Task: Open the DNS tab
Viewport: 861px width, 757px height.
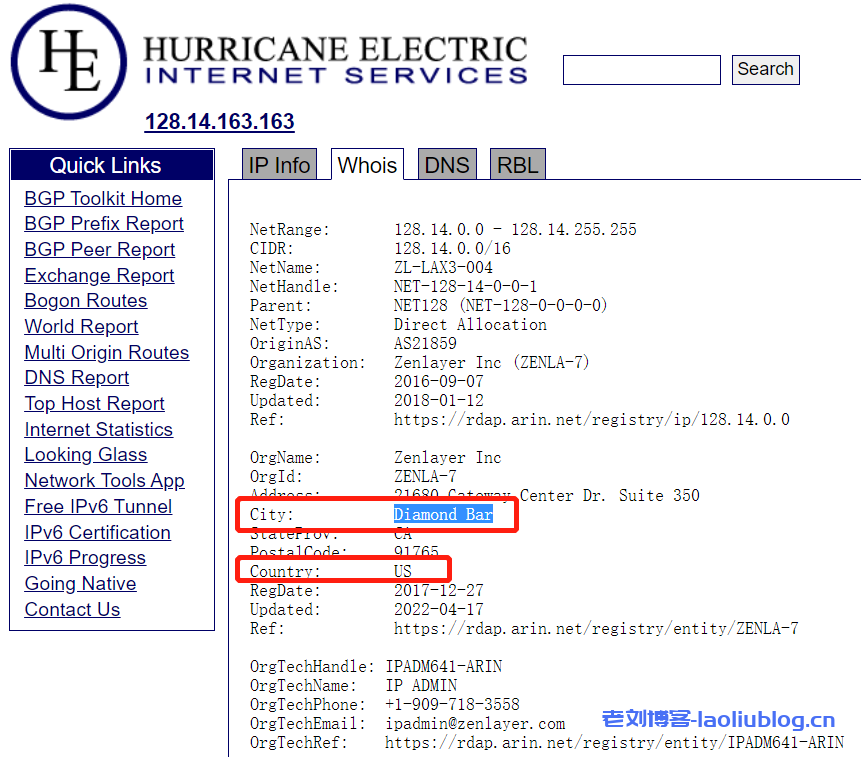Action: tap(447, 166)
